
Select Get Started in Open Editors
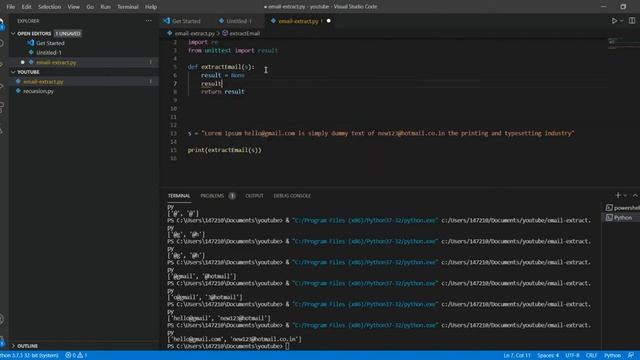click(x=50, y=43)
